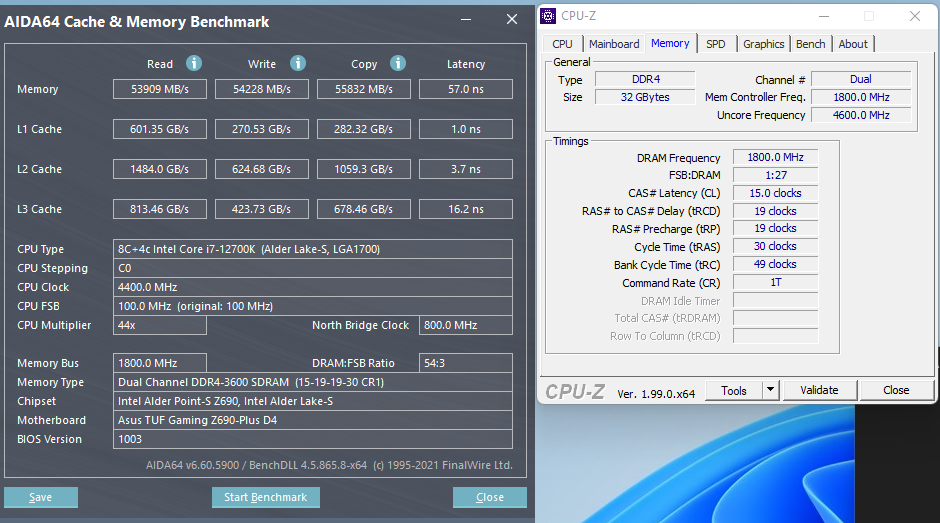Click L2 Cache latency value 3.7 ns
The height and width of the screenshot is (523, 940).
(x=466, y=169)
